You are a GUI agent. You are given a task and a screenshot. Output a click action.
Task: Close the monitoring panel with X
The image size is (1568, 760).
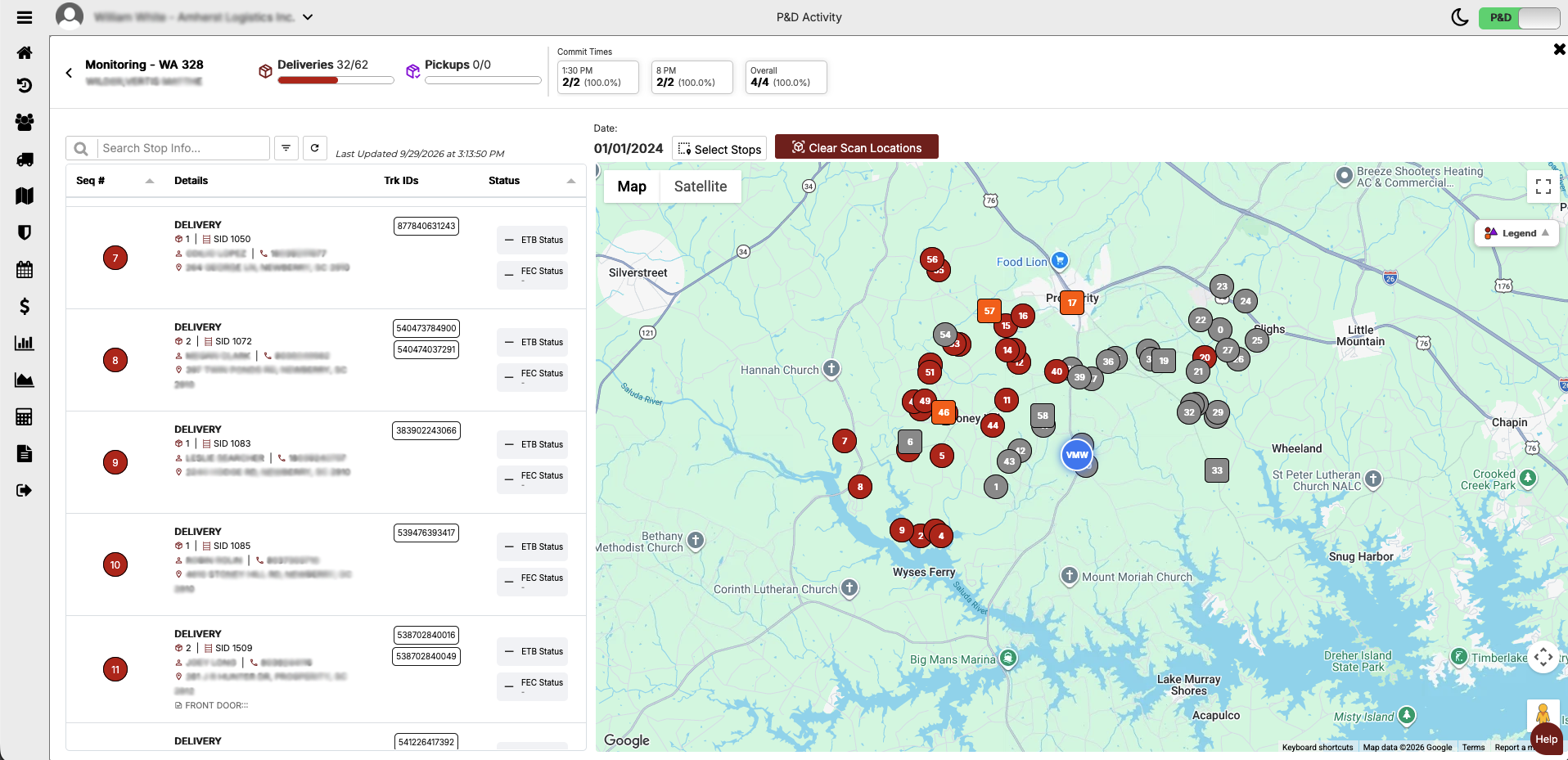[1559, 49]
